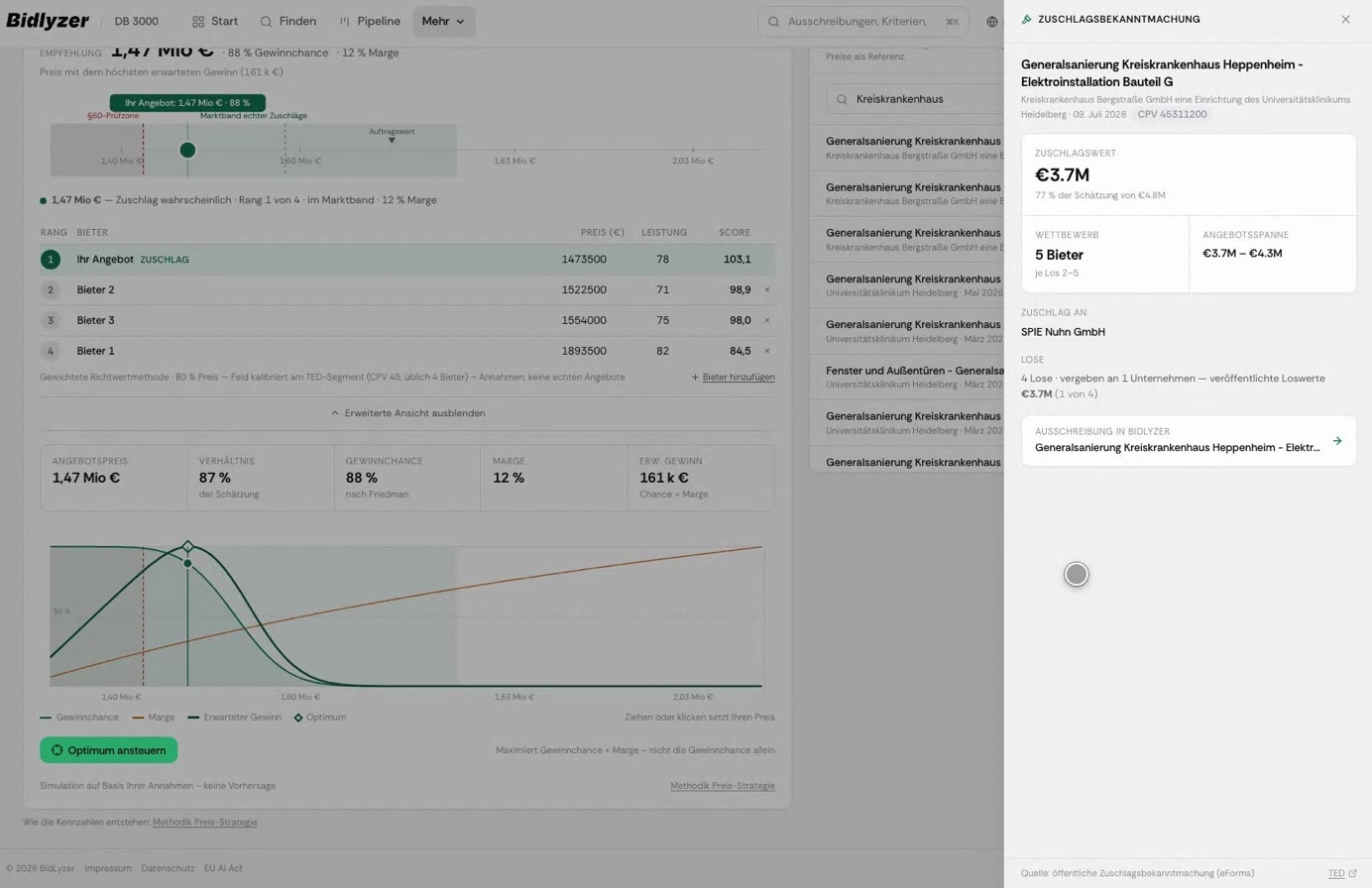Image resolution: width=1372 pixels, height=888 pixels.
Task: Open the TED source link
Action: point(1342,873)
